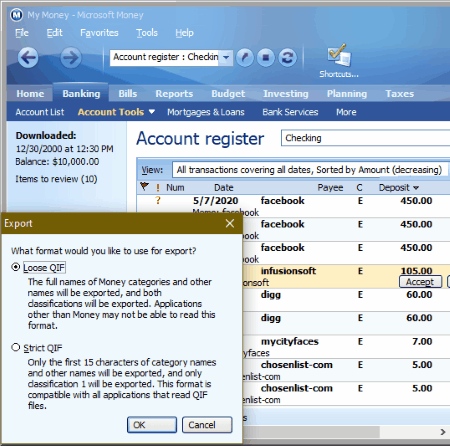Click the 105.00 deposit amount
The image size is (450, 446).
click(x=416, y=270)
